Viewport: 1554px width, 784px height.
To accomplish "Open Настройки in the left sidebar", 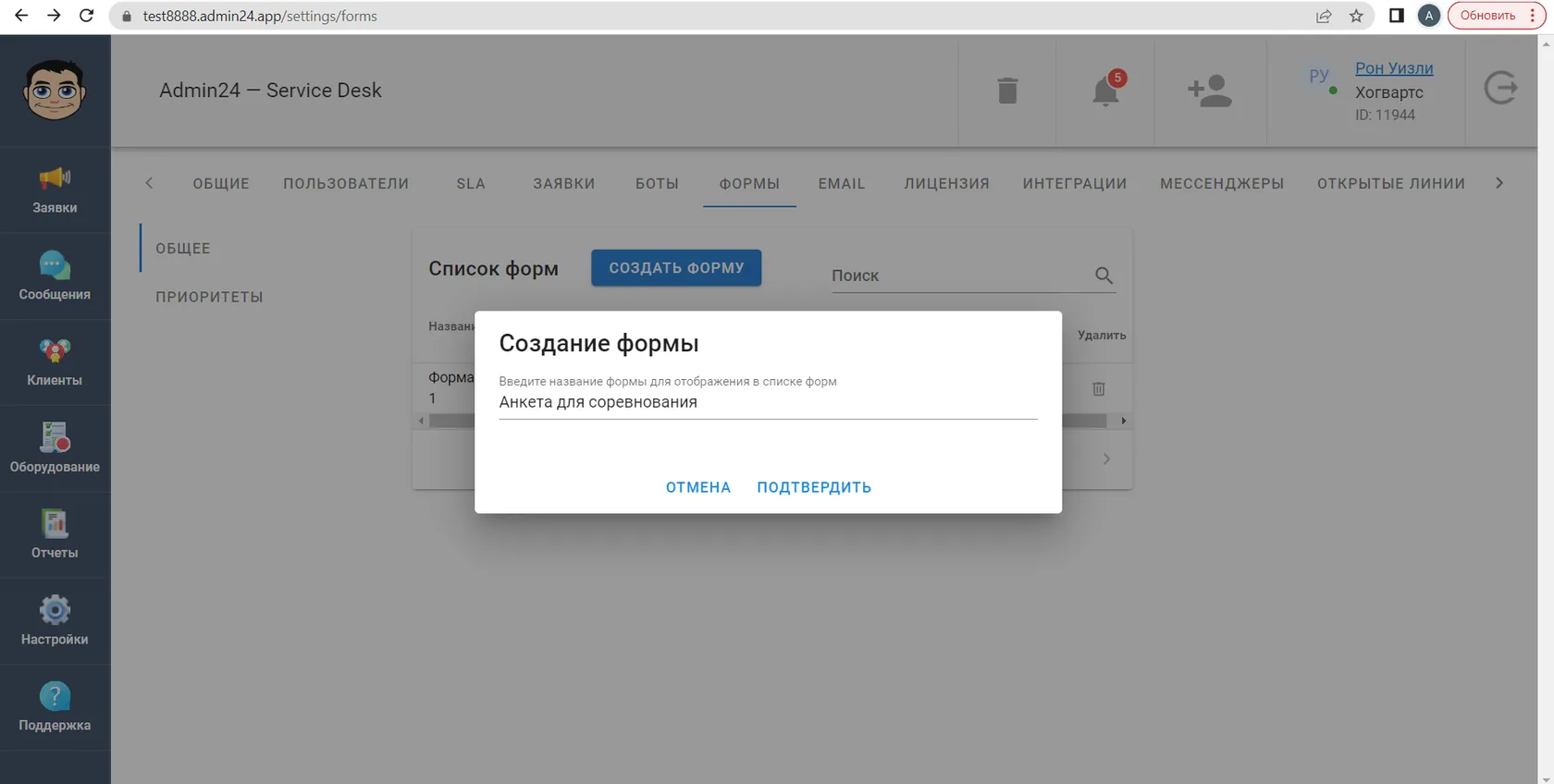I will tap(55, 621).
